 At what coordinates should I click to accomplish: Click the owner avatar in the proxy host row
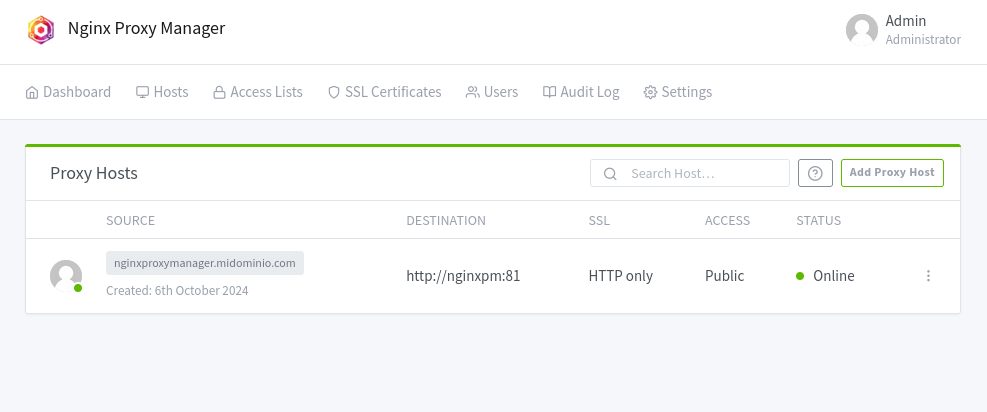66,276
